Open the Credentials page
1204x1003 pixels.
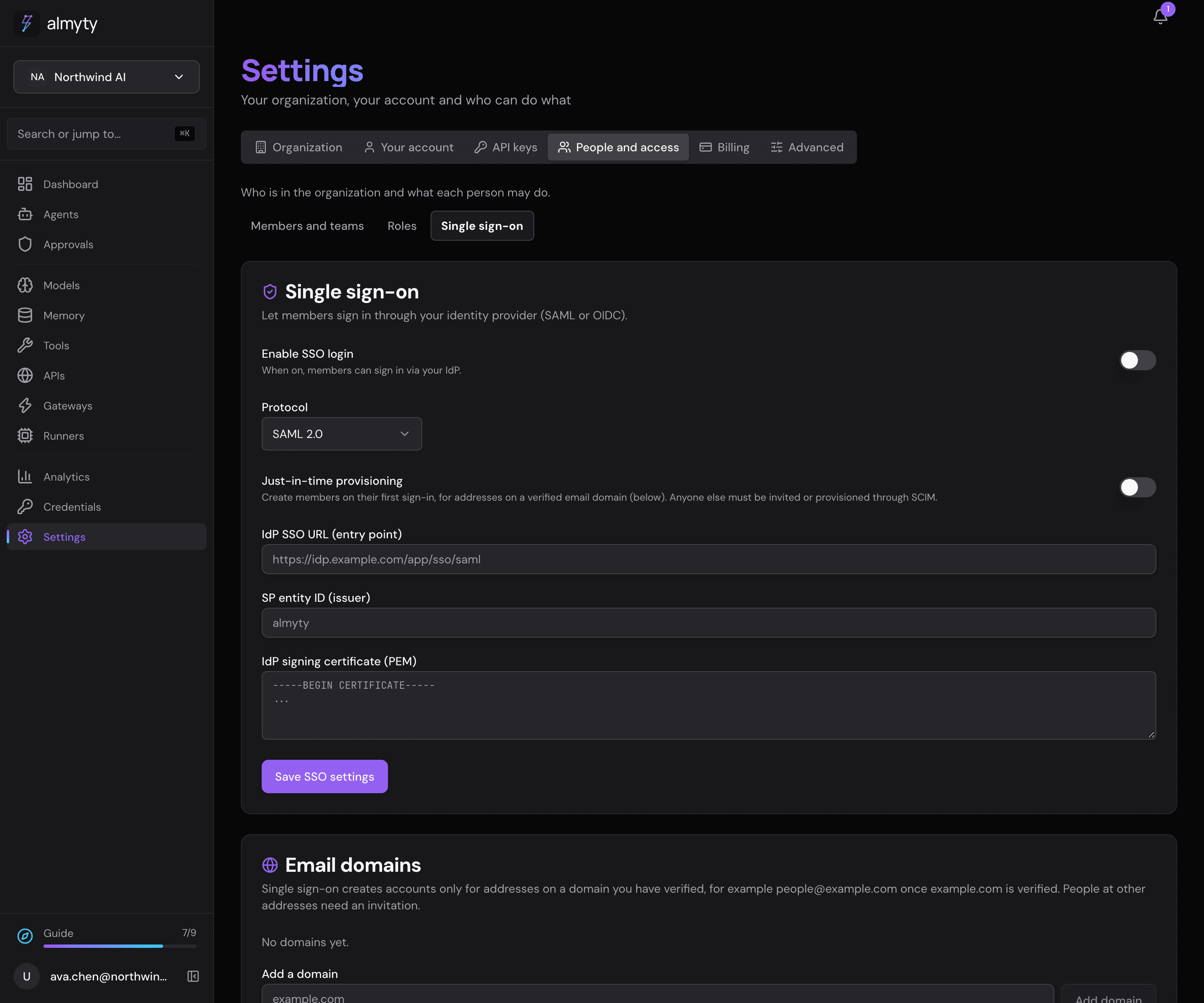107,507
